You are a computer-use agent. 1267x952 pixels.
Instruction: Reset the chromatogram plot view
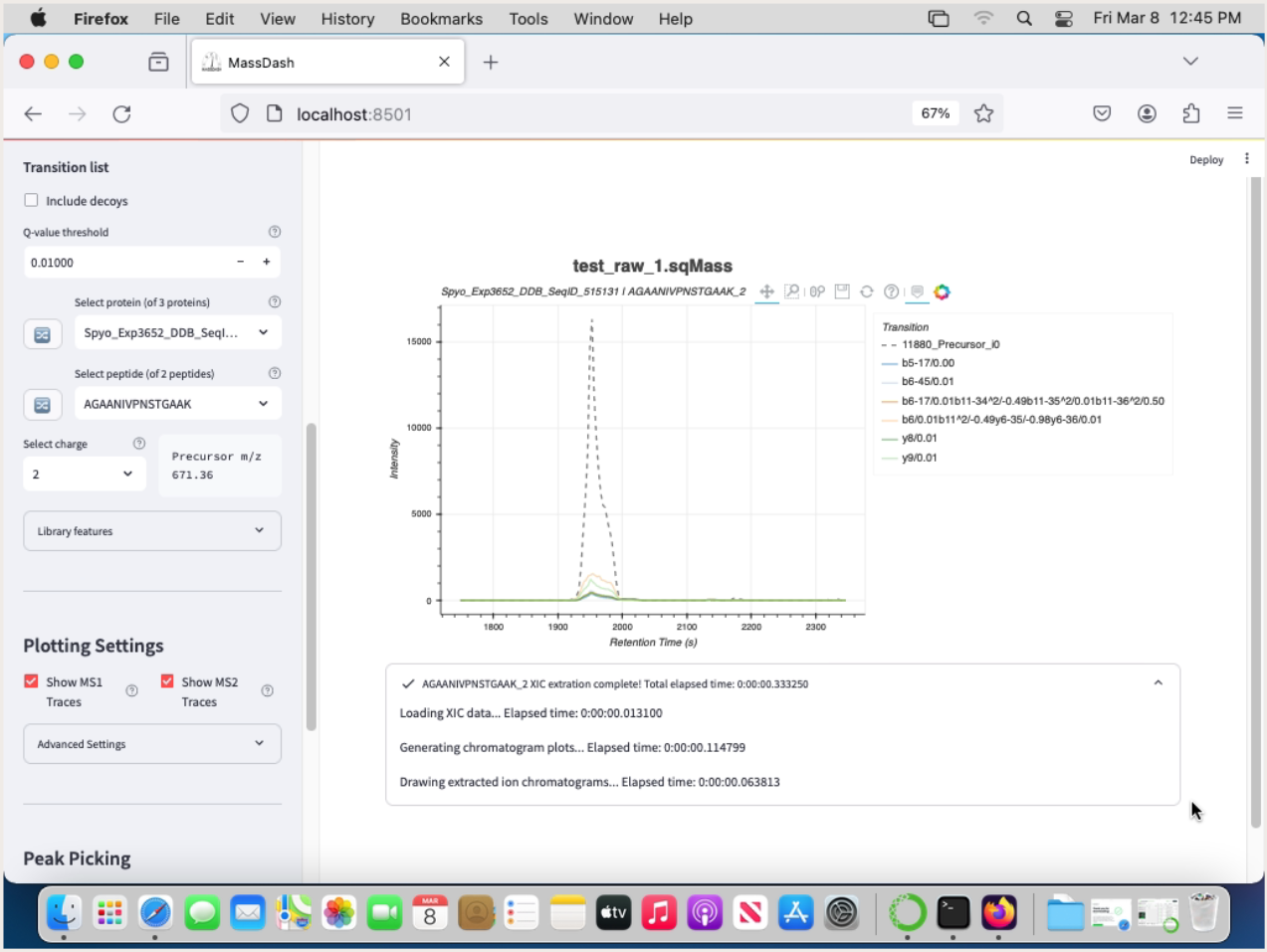point(867,291)
